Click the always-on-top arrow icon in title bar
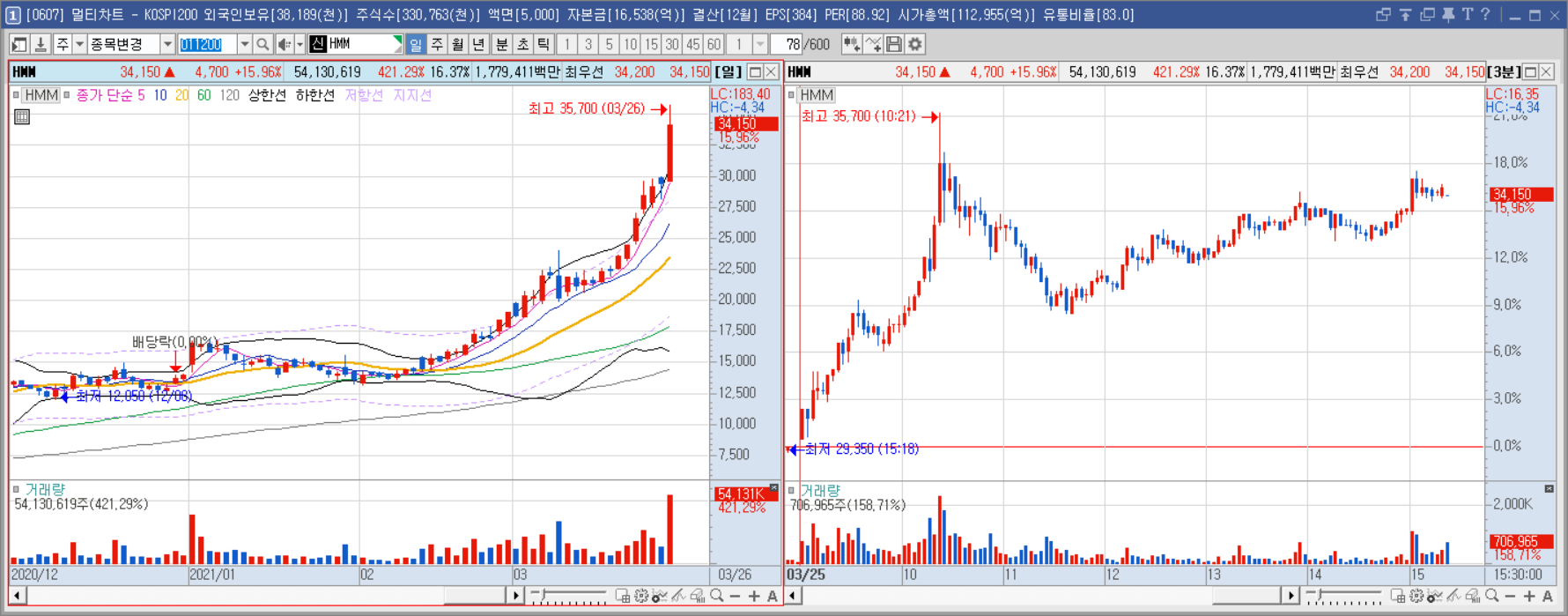This screenshot has height=616, width=1568. pyautogui.click(x=1405, y=14)
